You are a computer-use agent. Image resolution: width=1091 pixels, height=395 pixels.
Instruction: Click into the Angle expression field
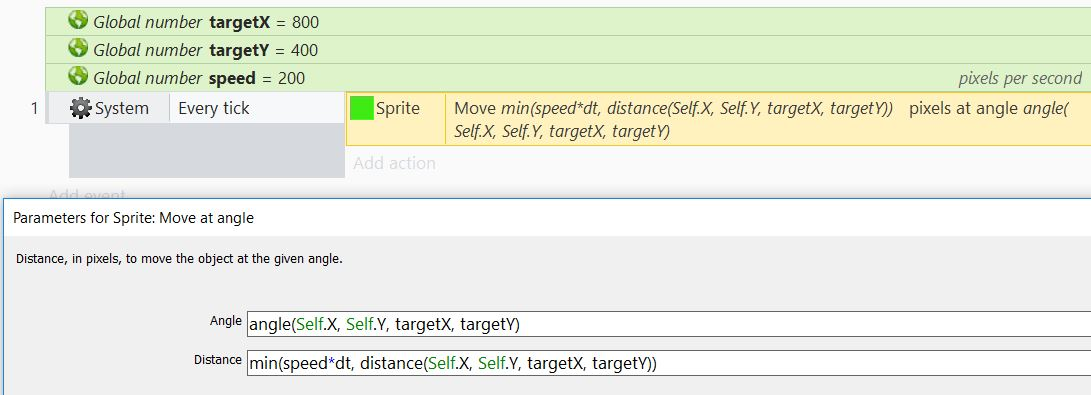point(669,324)
